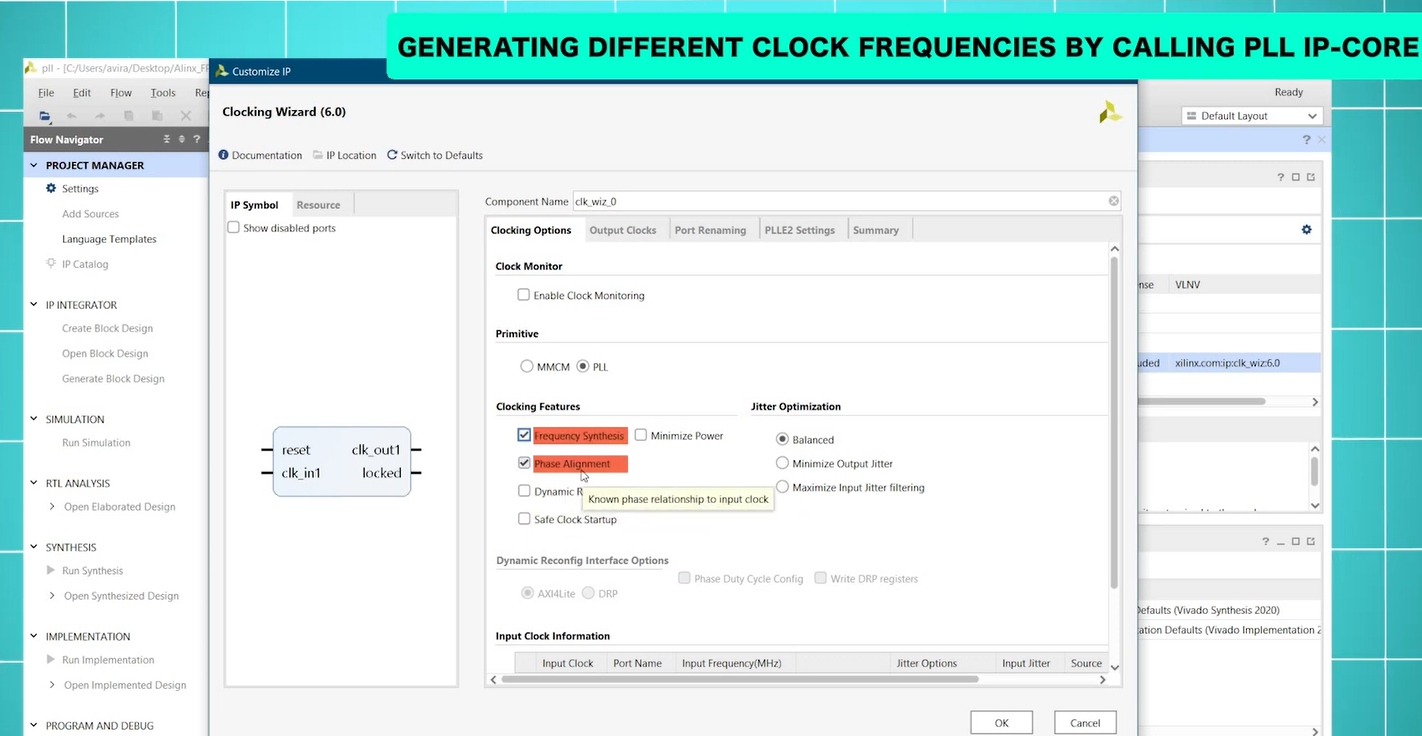1422x736 pixels.
Task: Click the Component Name input field
Action: [x=840, y=201]
